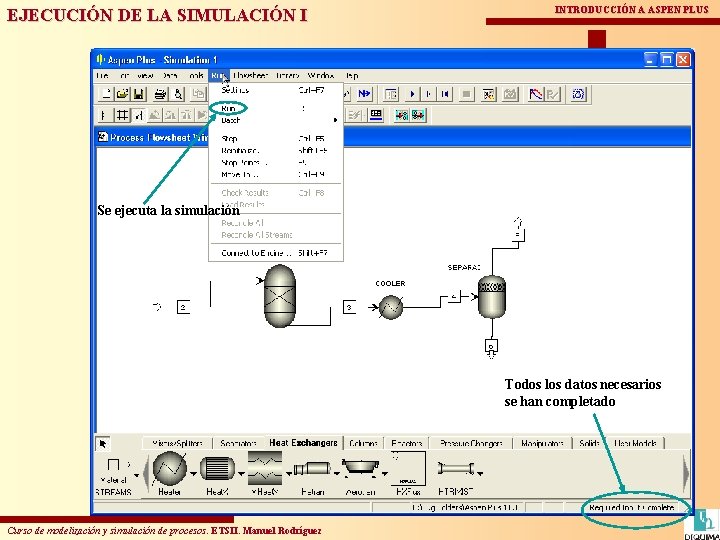Click the Open file folder icon
Image resolution: width=720 pixels, height=540 pixels.
coord(122,94)
